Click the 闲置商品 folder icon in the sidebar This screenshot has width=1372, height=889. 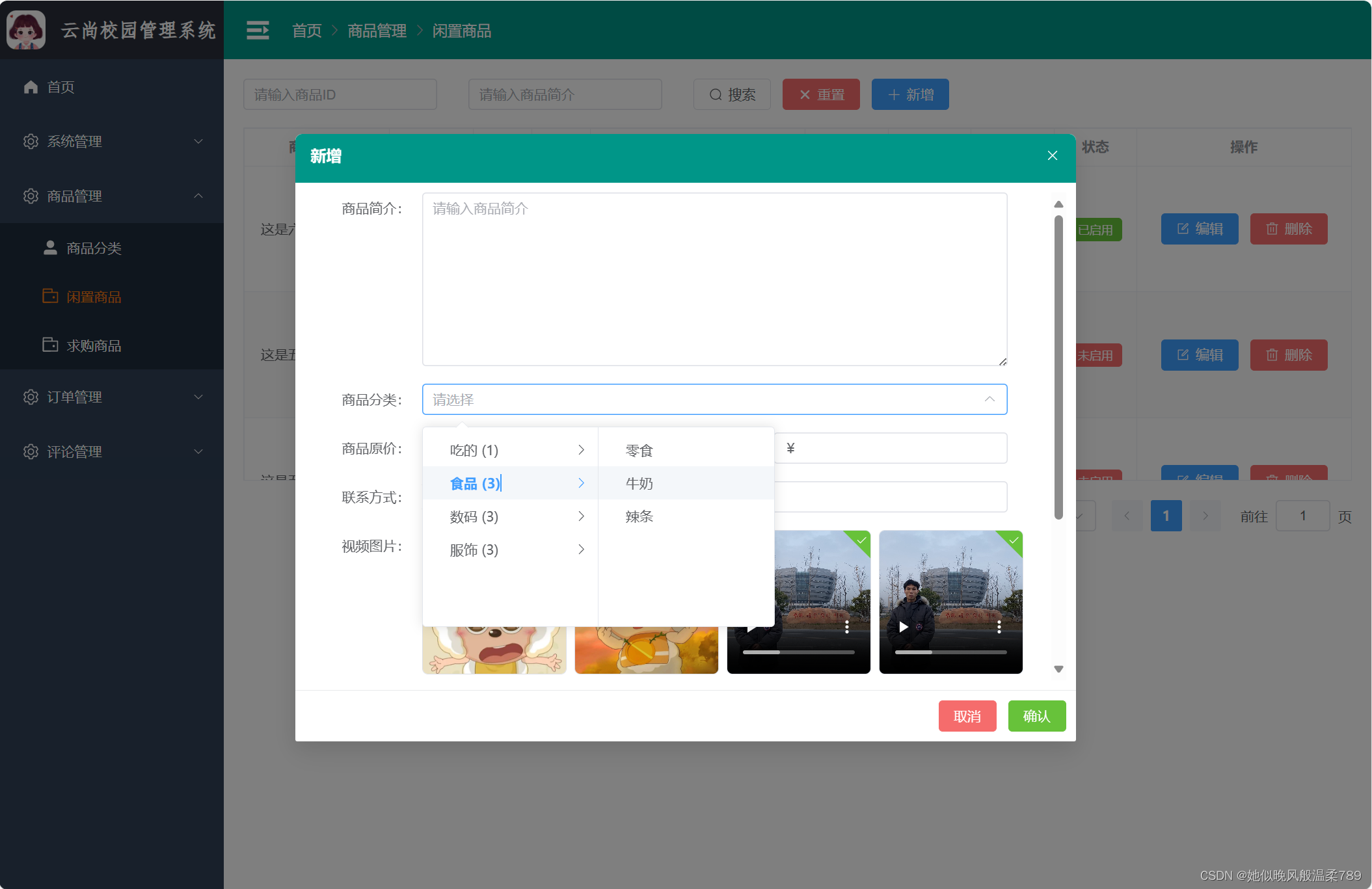click(50, 297)
